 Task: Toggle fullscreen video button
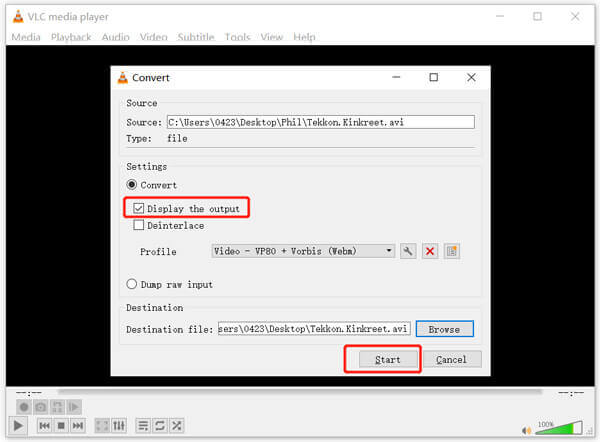click(102, 426)
